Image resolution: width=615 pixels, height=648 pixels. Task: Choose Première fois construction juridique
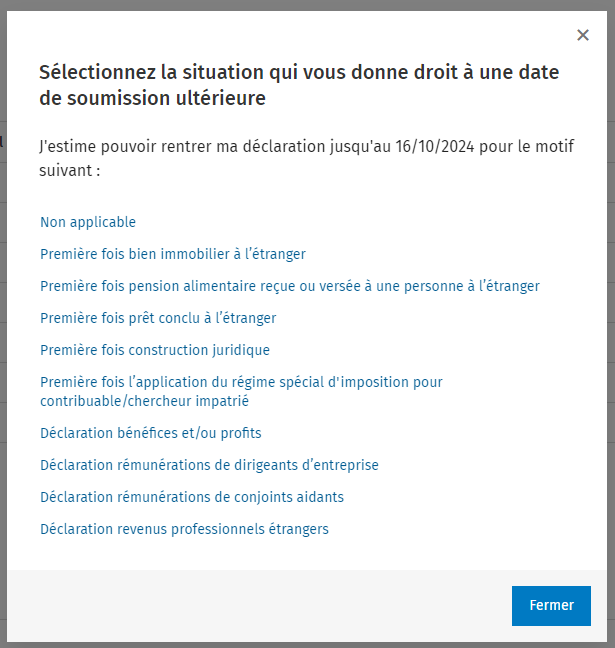155,350
